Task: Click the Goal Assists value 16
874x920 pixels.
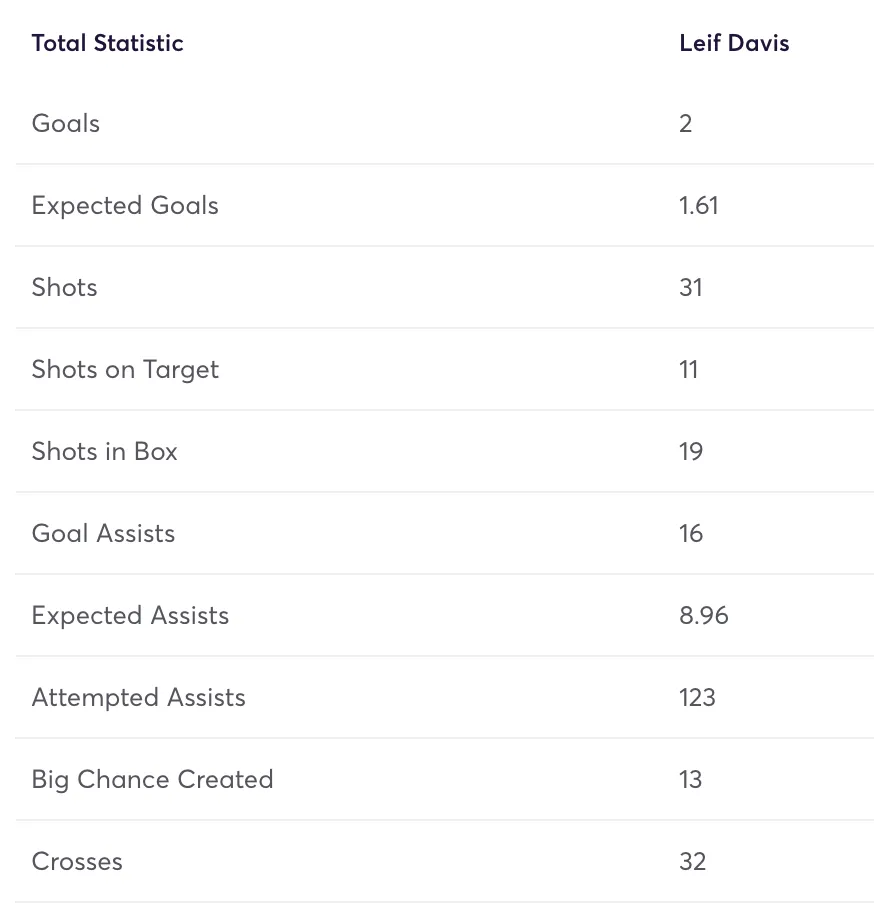Action: click(691, 533)
